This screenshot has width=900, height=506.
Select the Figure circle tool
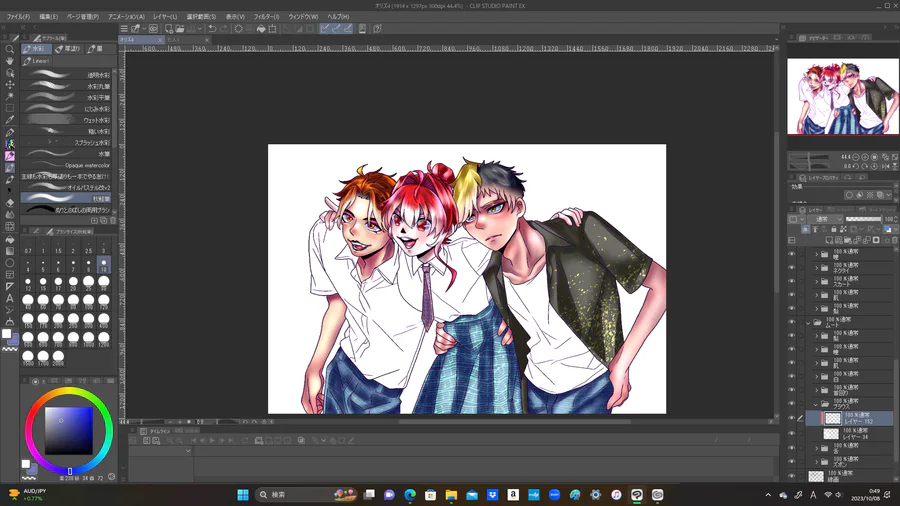pos(10,263)
